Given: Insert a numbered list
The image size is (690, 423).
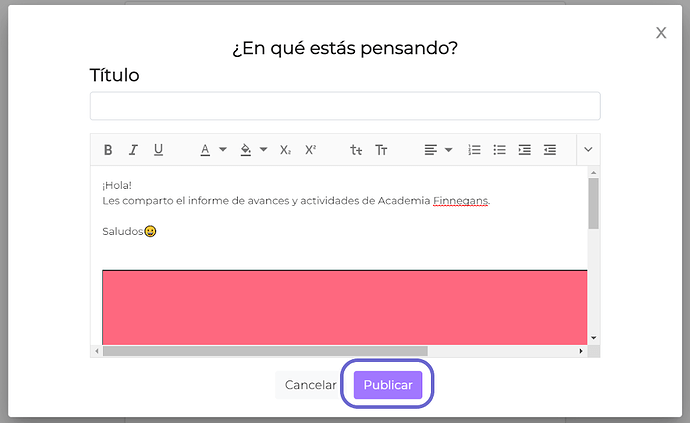Looking at the screenshot, I should 474,150.
